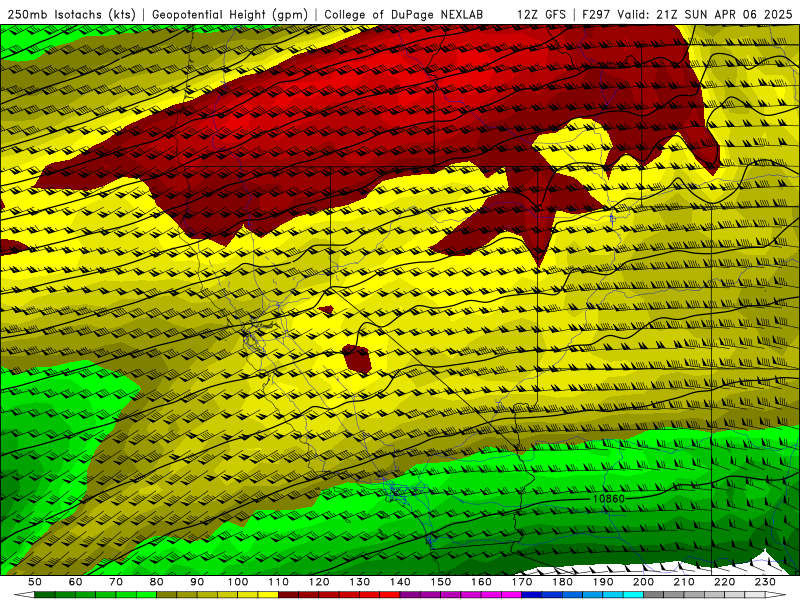Click the 80 knot legend value
This screenshot has width=800, height=600.
point(157,582)
